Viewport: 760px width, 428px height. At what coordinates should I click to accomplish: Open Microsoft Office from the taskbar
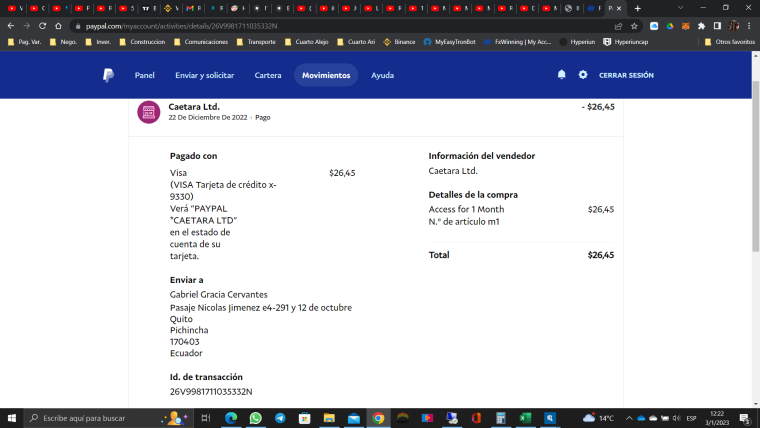476,418
